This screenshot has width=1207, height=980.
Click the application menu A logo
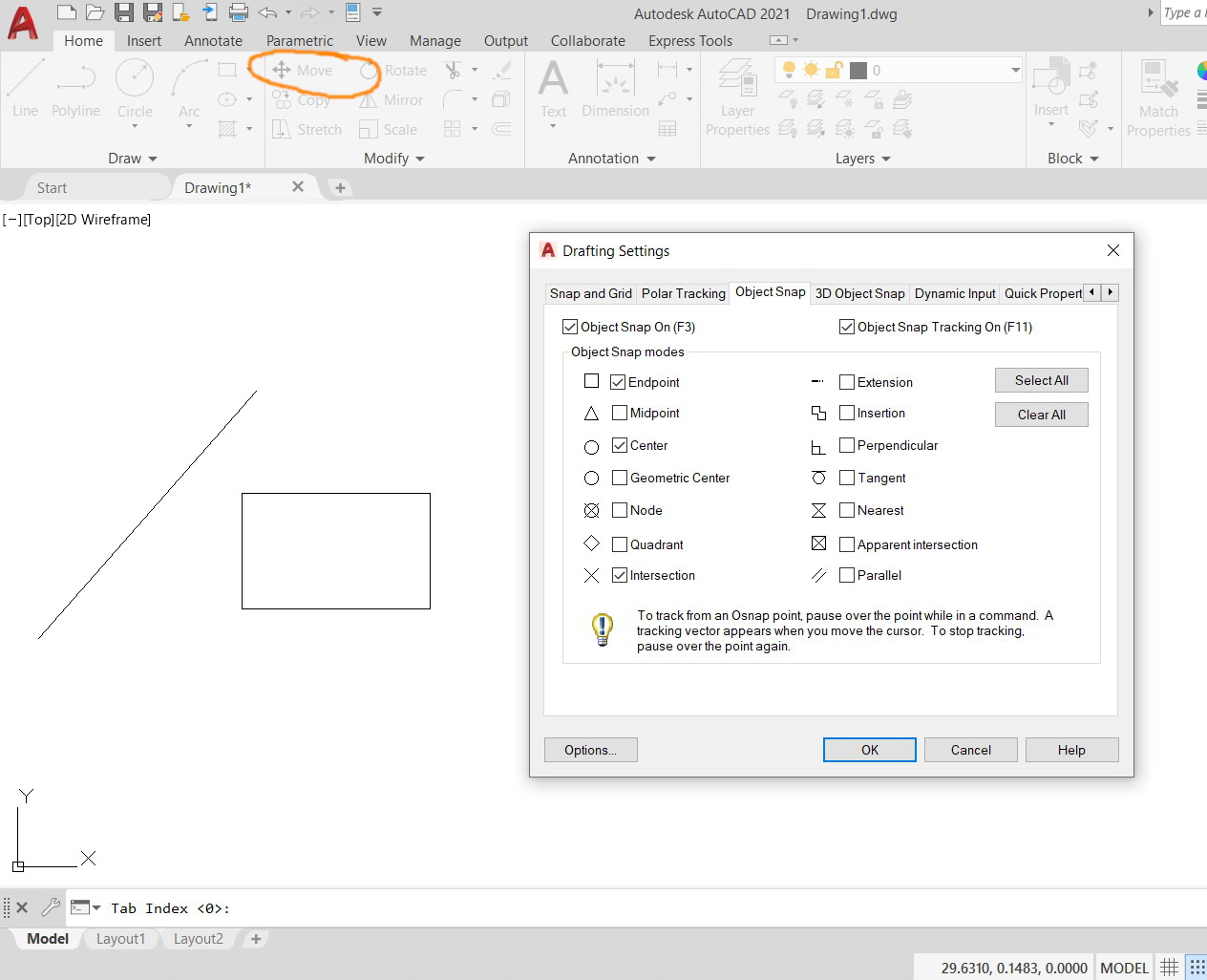click(x=23, y=23)
